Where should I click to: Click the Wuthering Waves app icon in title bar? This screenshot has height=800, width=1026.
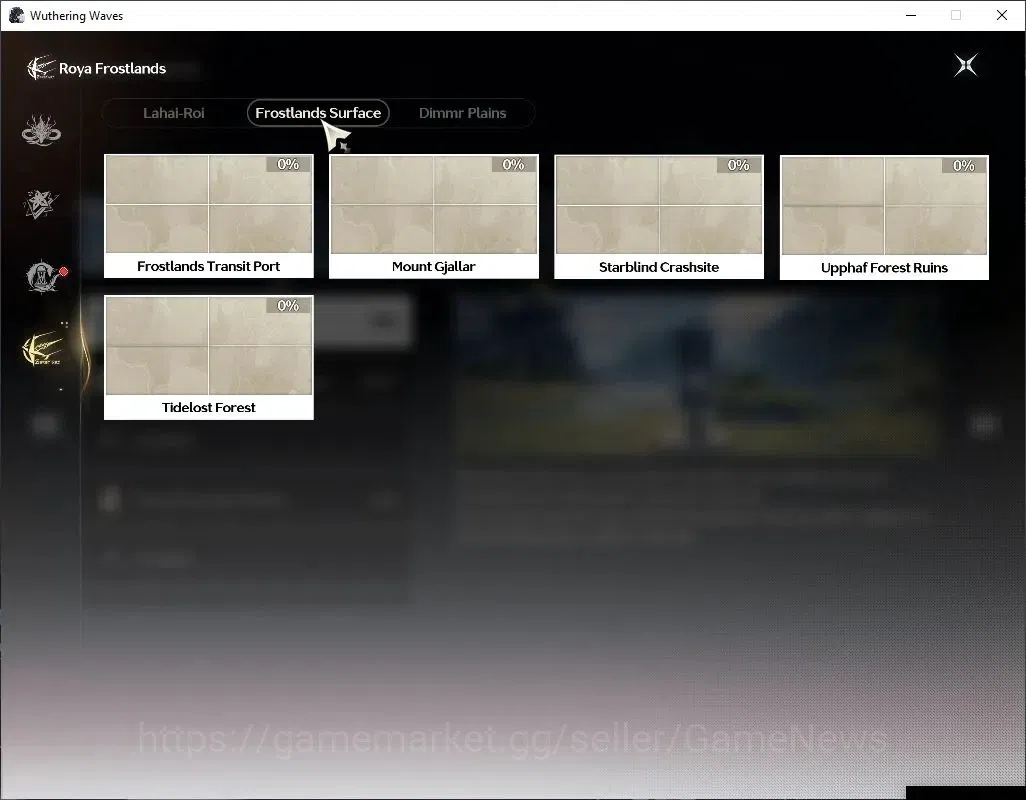coord(16,15)
